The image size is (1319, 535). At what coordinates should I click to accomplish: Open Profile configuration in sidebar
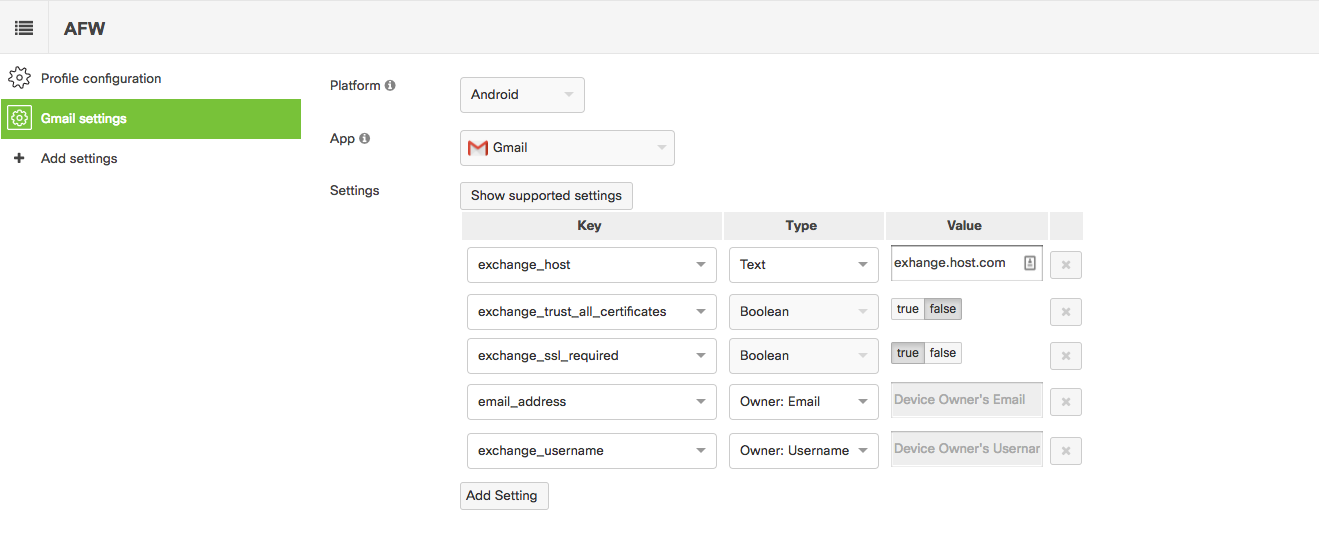point(100,79)
